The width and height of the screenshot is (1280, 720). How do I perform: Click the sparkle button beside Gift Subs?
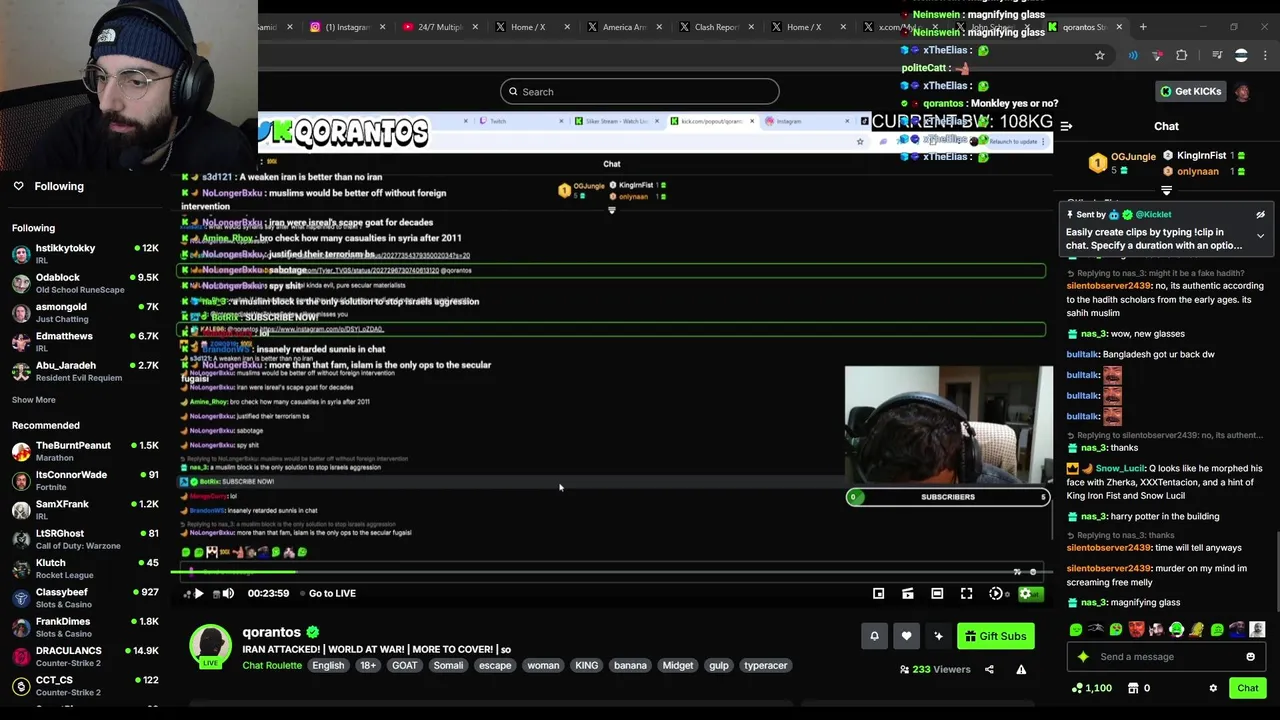coord(938,636)
